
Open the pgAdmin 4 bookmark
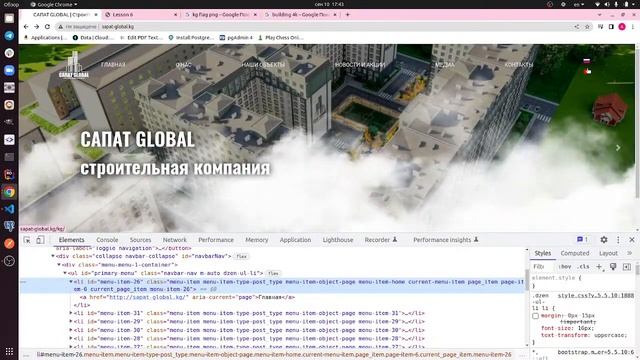pos(236,38)
